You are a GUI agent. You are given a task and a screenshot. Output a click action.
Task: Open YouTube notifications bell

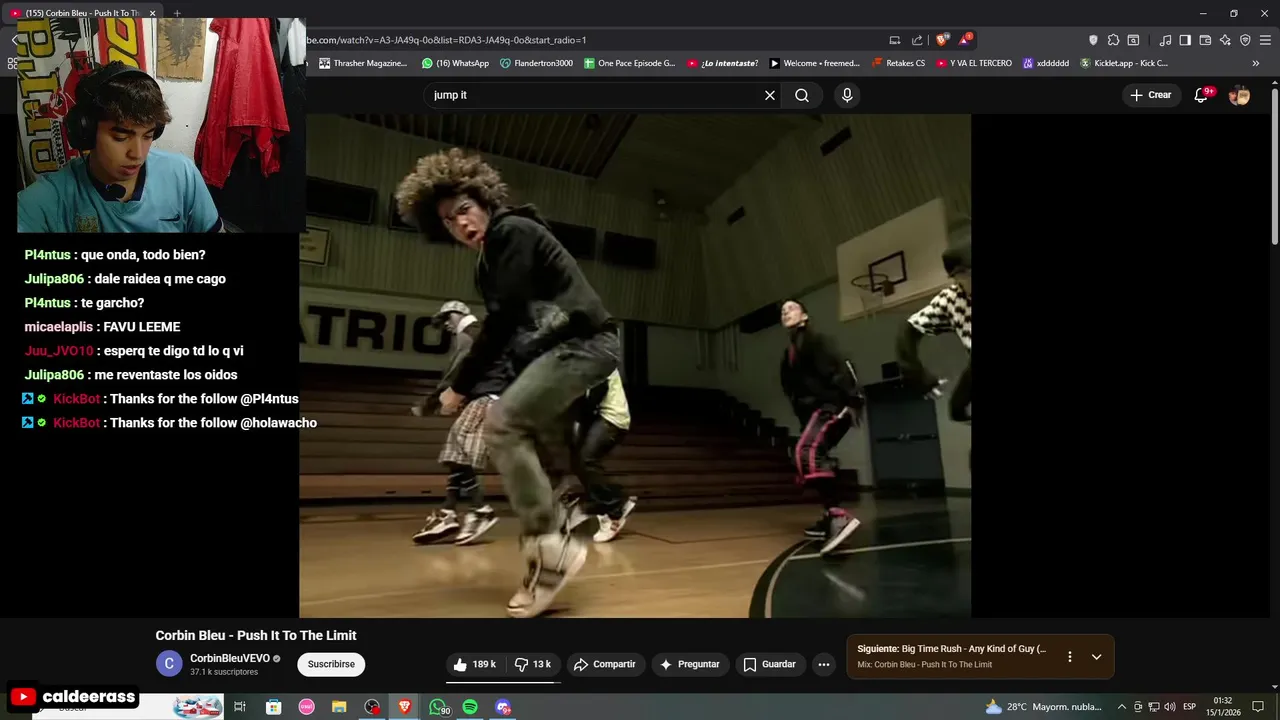click(x=1201, y=95)
